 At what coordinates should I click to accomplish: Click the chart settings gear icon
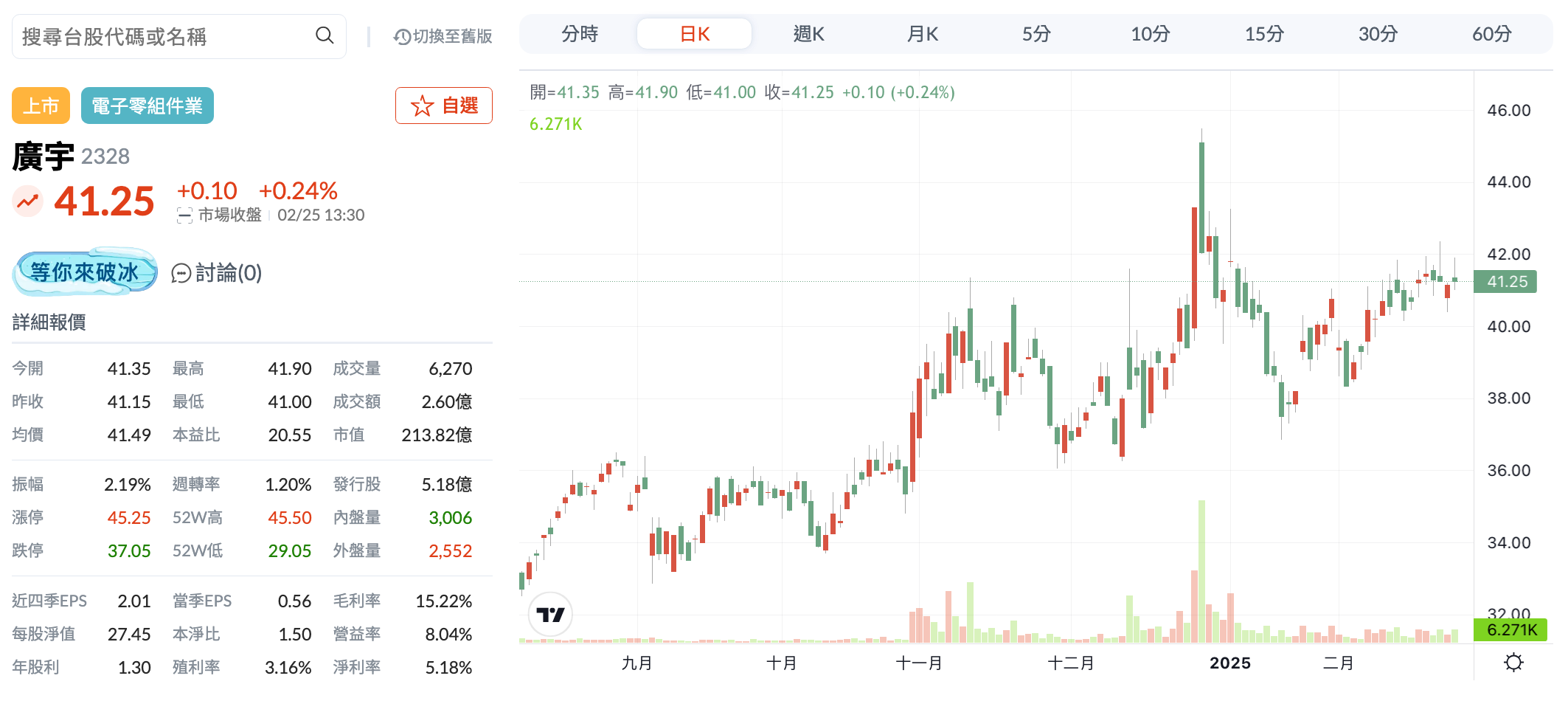1513,663
